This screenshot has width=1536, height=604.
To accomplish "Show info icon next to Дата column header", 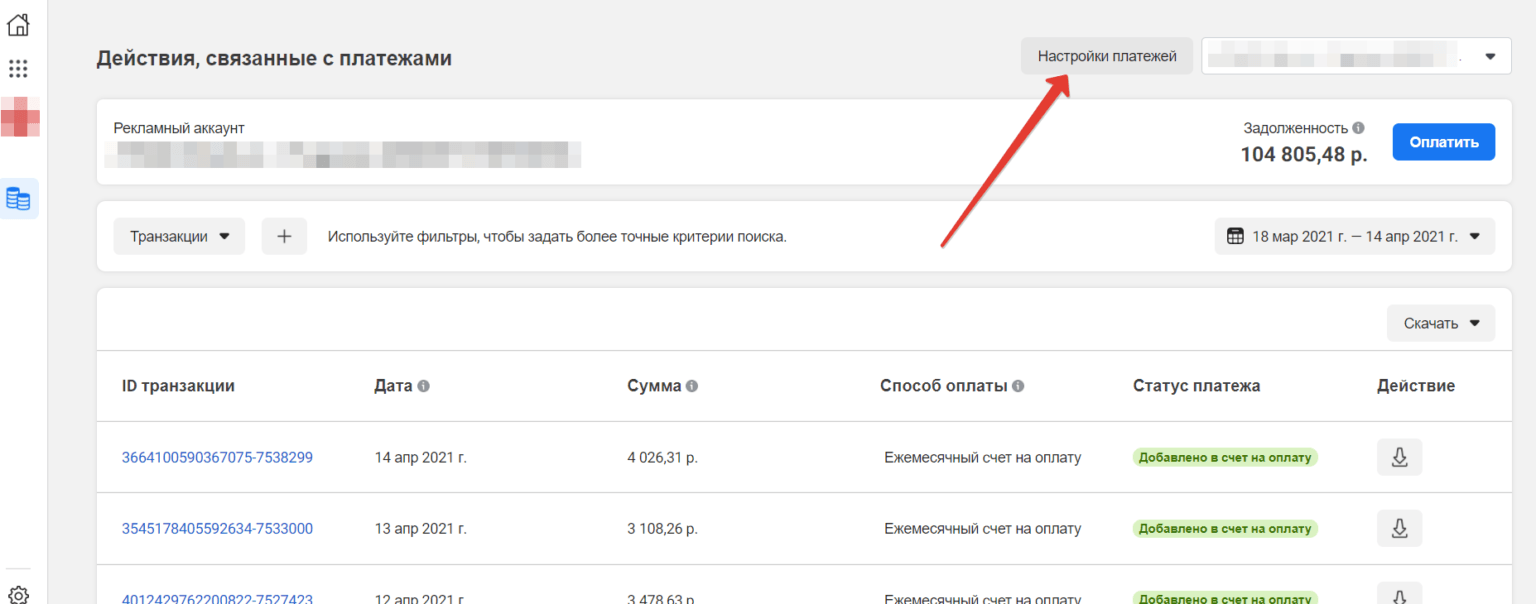I will pyautogui.click(x=424, y=386).
